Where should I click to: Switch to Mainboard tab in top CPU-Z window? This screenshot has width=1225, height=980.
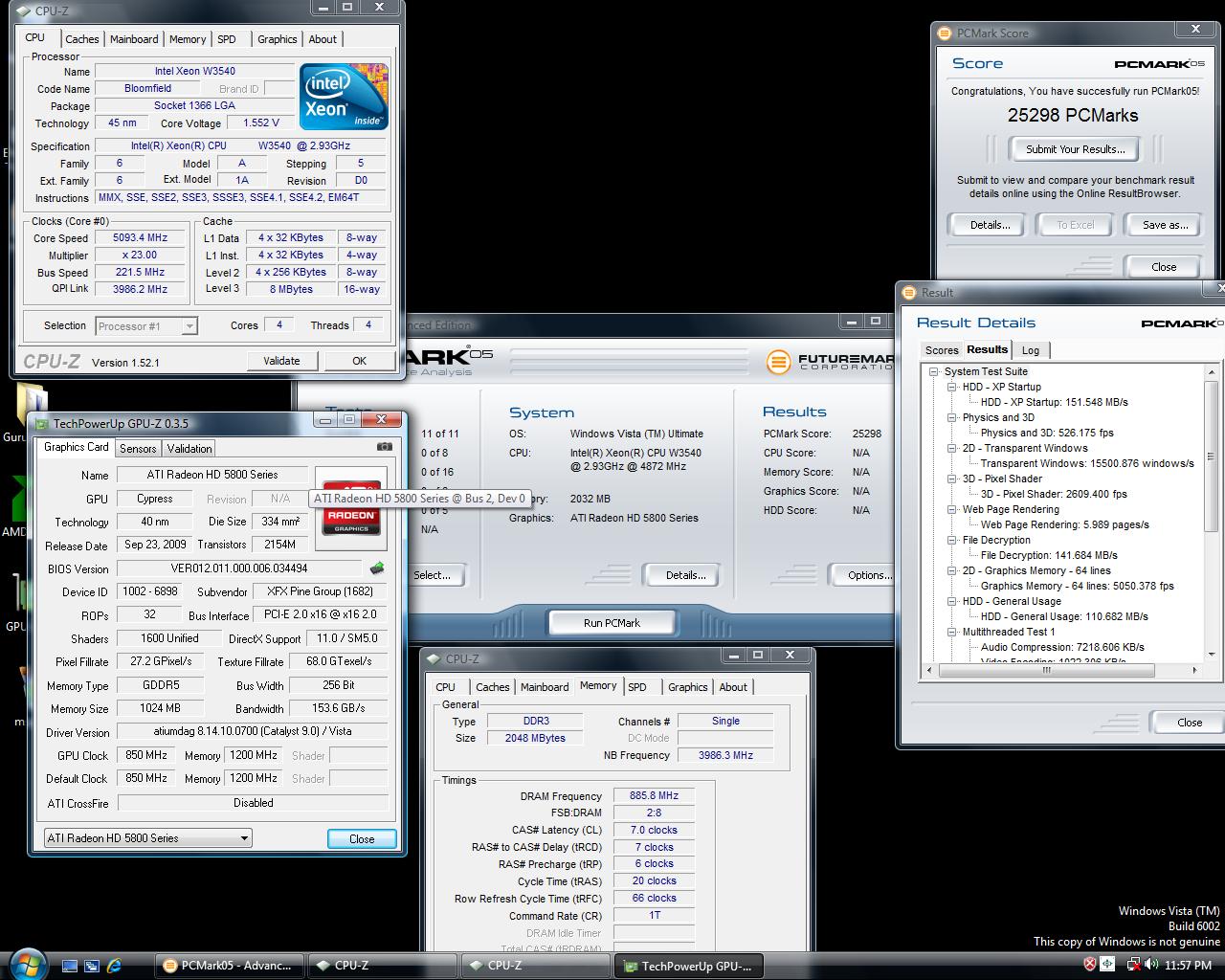point(134,39)
